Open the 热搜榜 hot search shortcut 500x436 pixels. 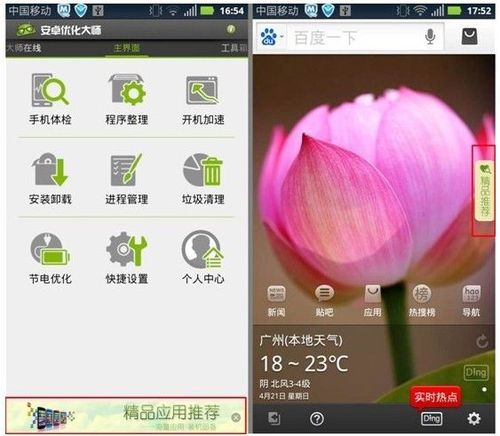pyautogui.click(x=422, y=301)
